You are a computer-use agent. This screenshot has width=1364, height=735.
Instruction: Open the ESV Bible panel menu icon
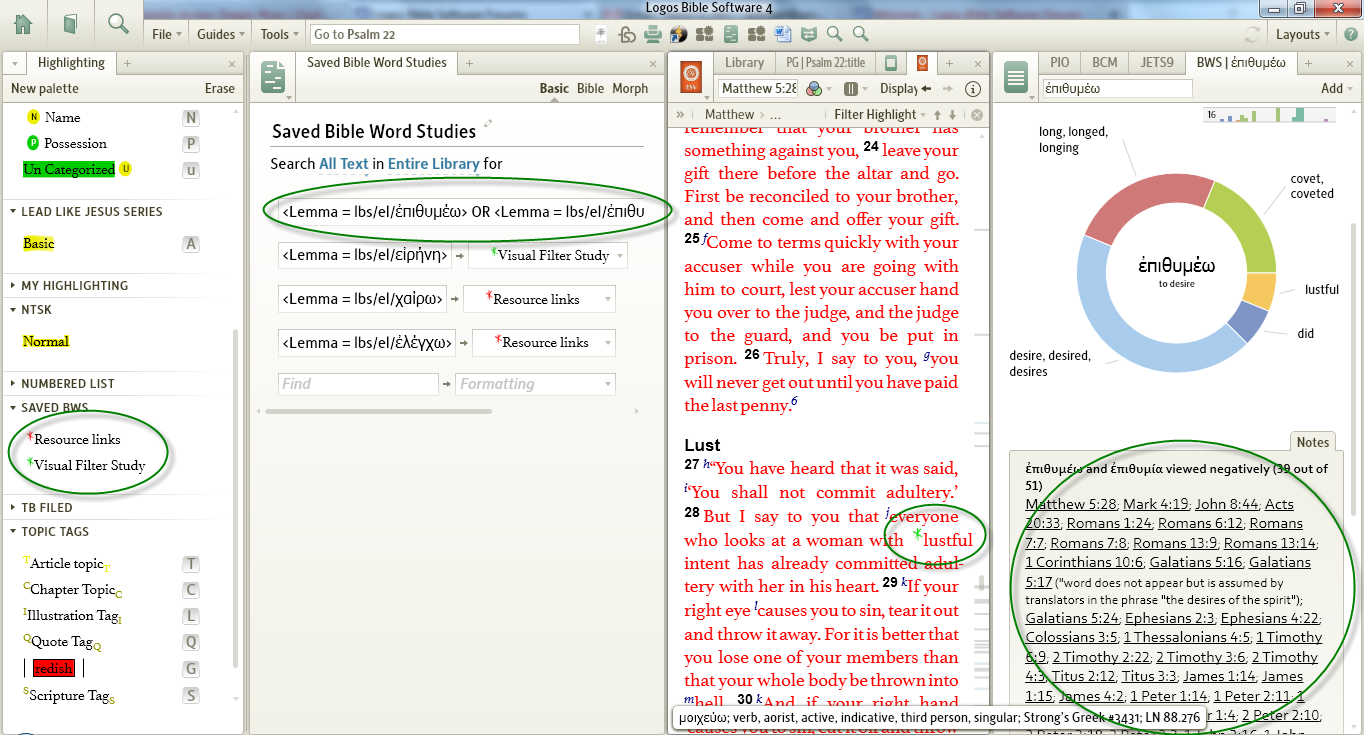pos(690,78)
